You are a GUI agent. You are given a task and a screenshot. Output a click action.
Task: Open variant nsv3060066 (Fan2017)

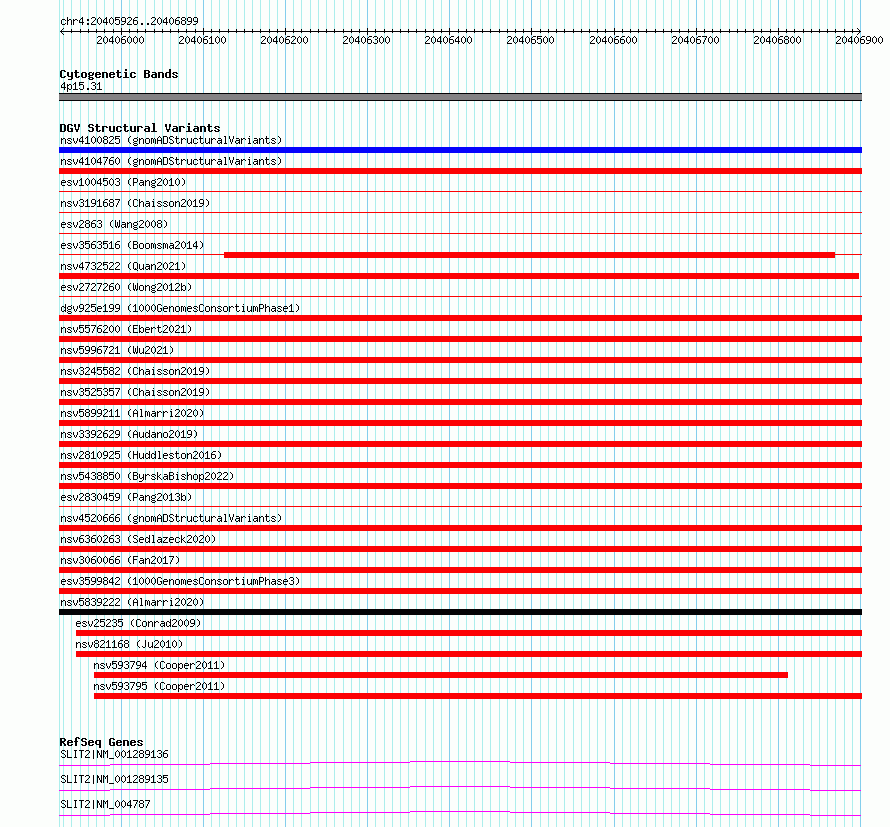coord(120,560)
